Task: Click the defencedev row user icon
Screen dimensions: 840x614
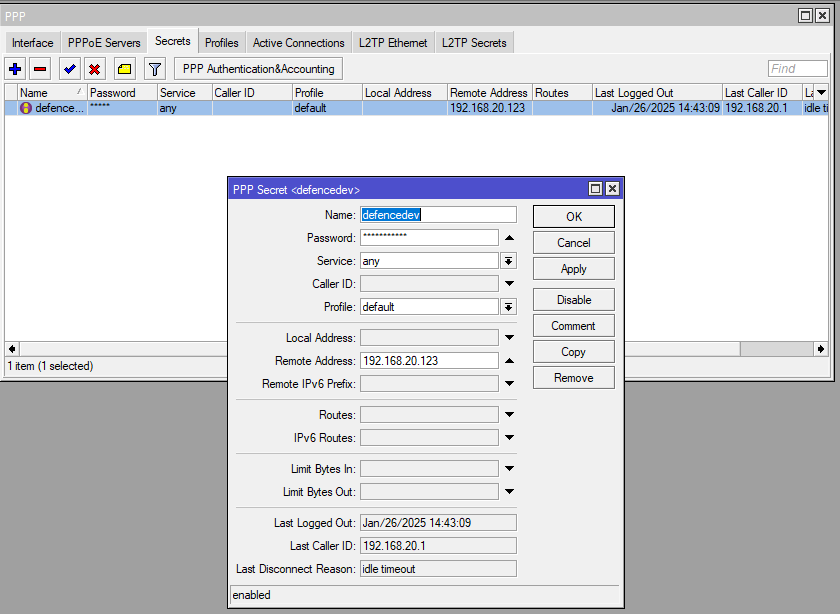Action: [25, 108]
